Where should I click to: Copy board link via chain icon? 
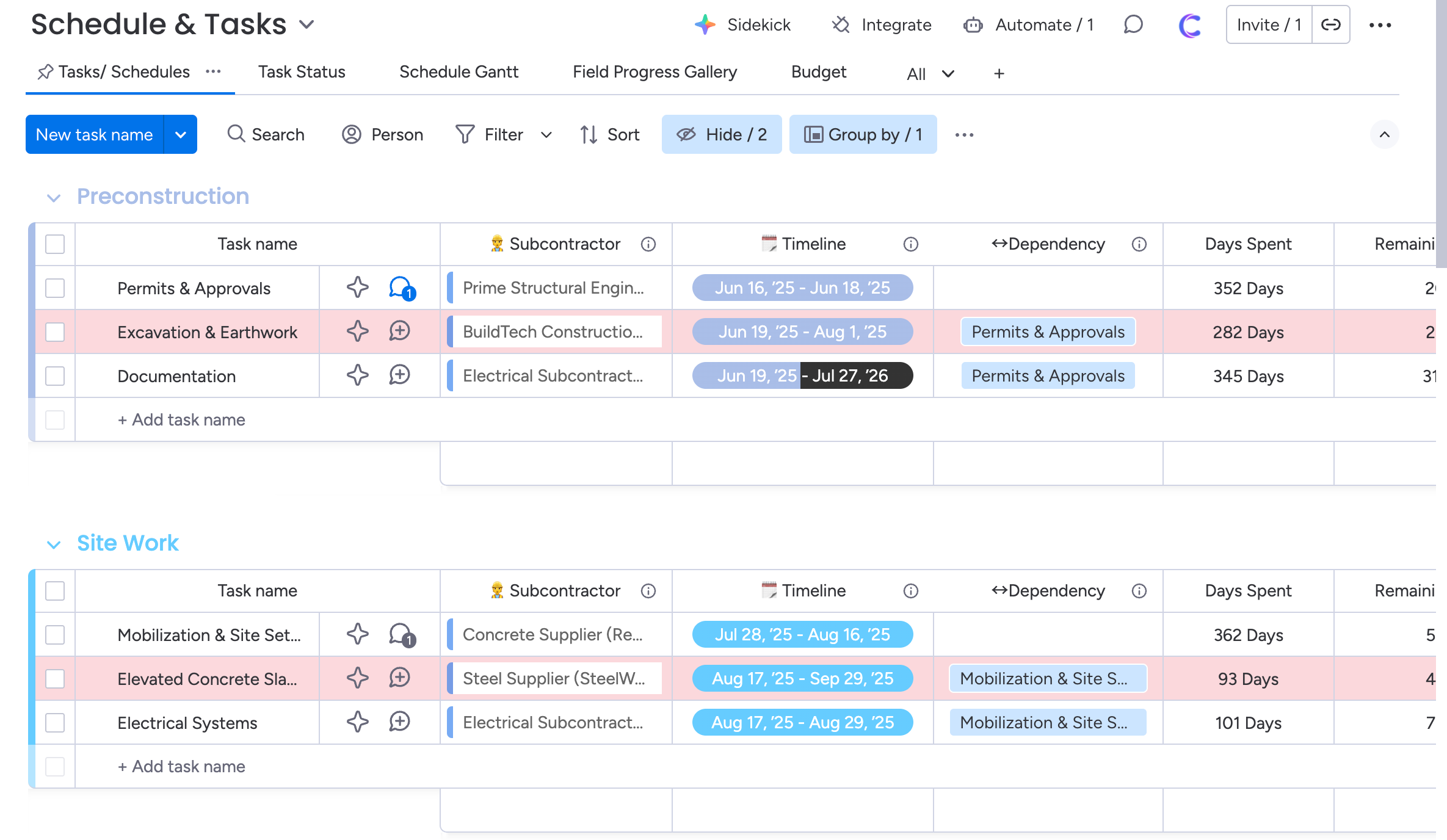click(1330, 25)
